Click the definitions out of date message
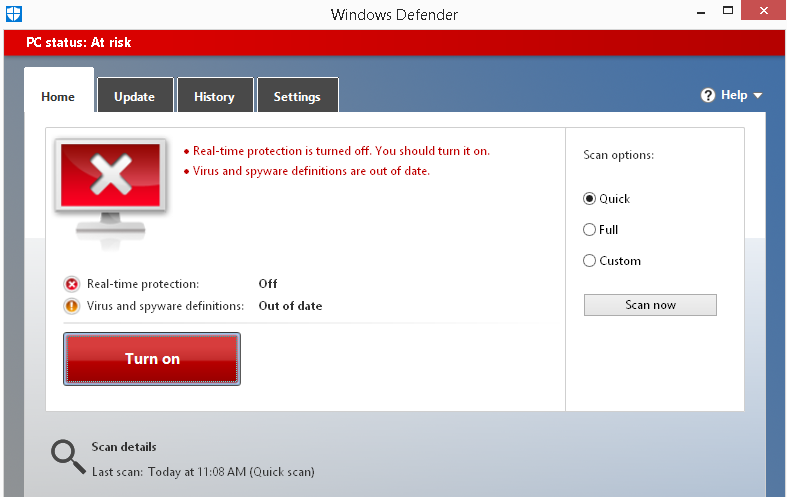 point(311,171)
